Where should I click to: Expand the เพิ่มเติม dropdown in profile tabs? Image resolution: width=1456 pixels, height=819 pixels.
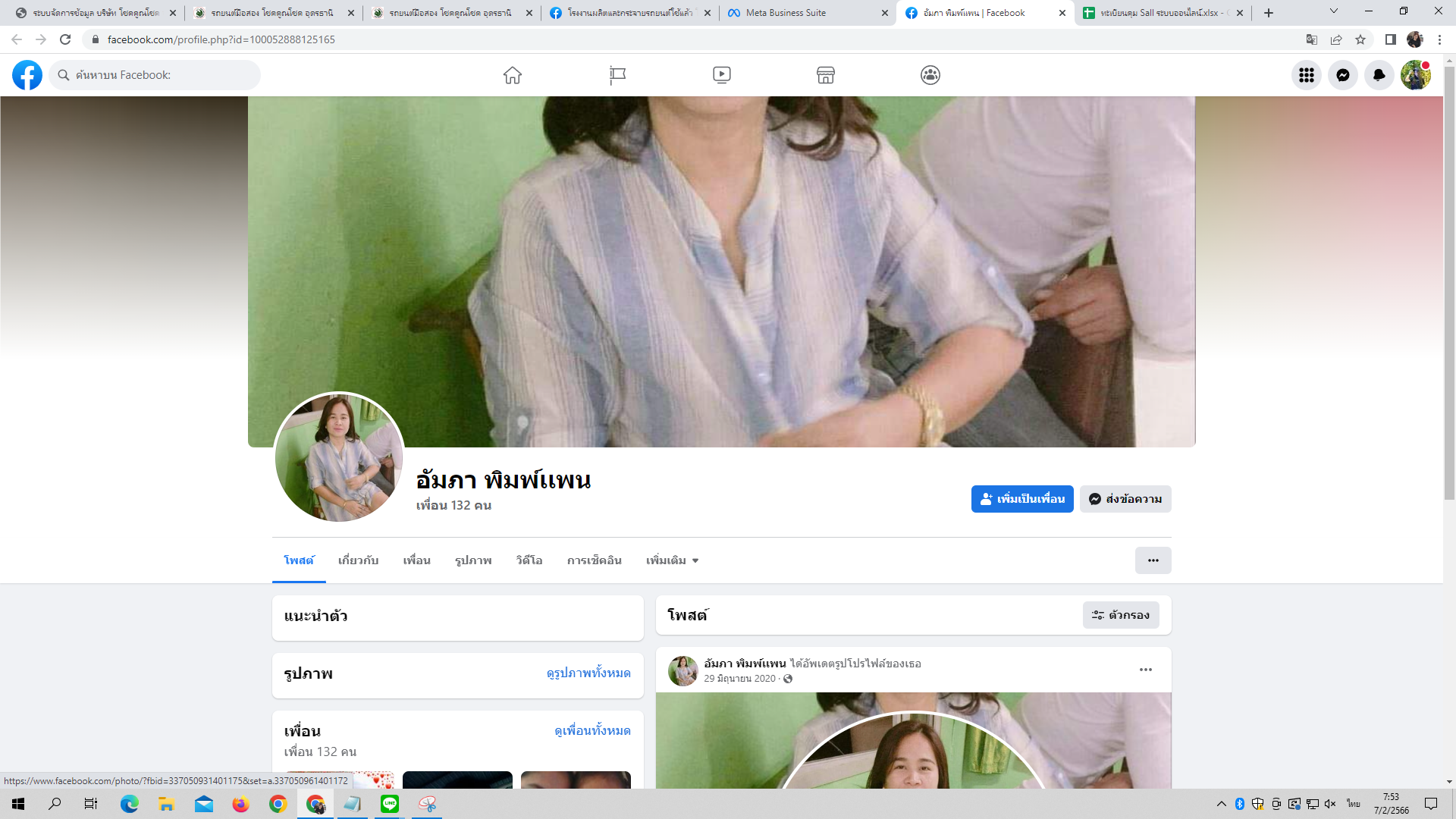click(x=672, y=560)
